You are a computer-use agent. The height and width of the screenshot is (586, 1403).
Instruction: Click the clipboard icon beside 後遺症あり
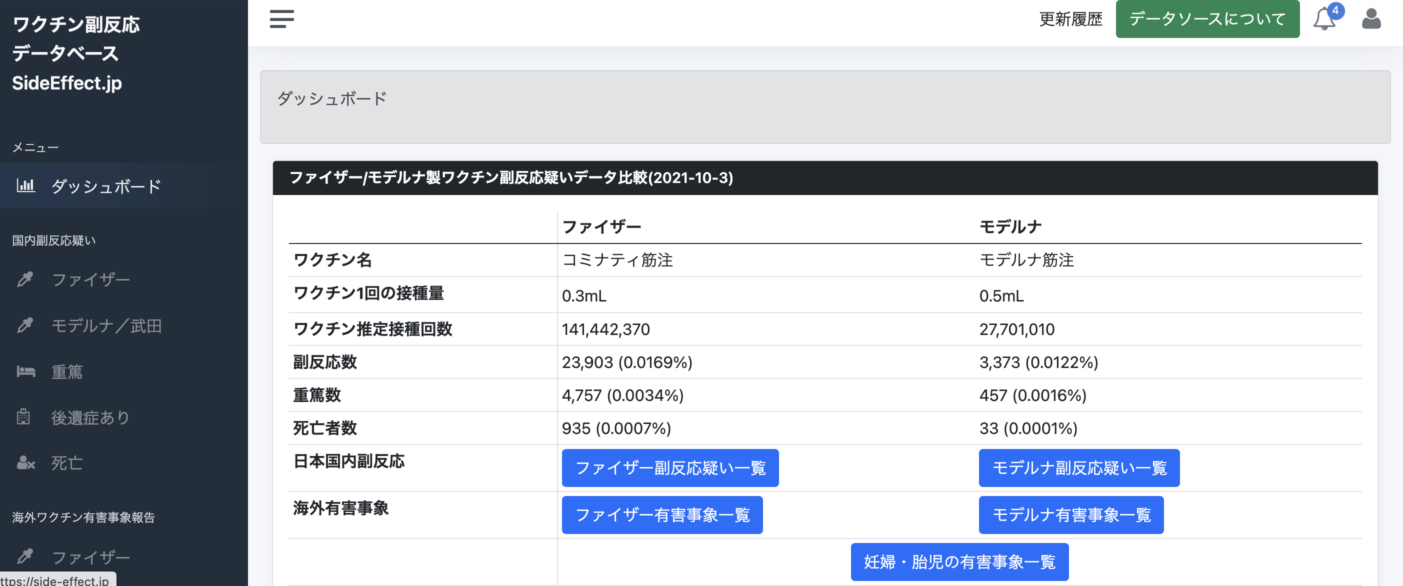26,418
